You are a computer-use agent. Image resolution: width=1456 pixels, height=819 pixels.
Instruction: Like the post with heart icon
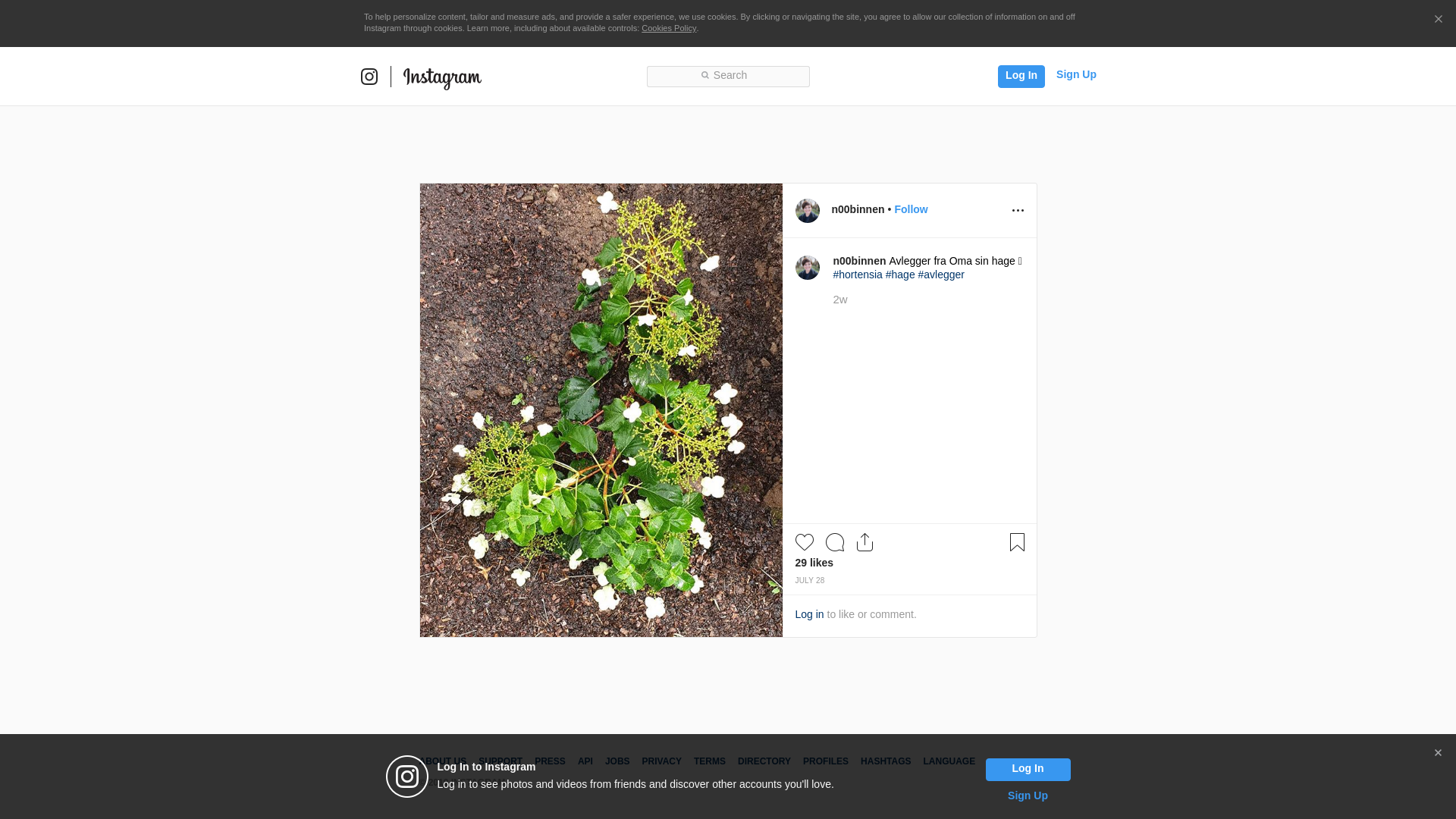(x=804, y=542)
